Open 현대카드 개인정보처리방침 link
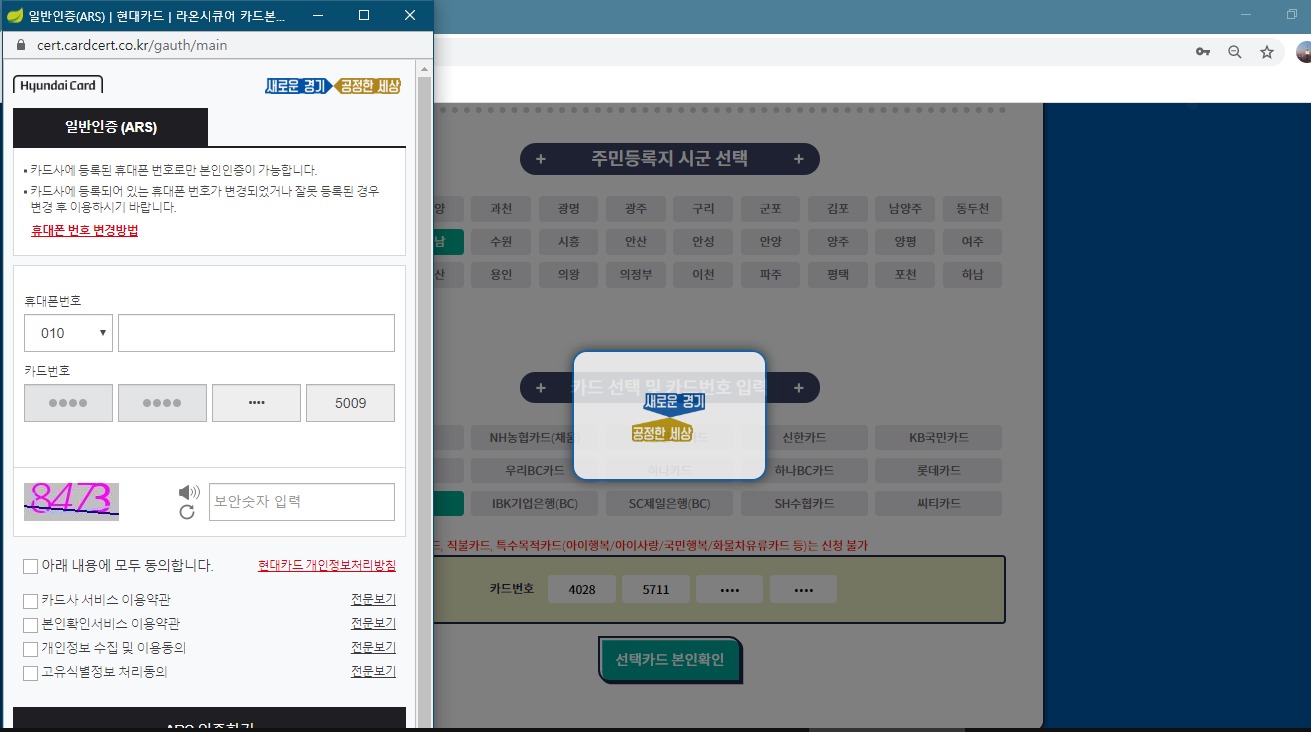This screenshot has width=1311, height=732. (327, 565)
